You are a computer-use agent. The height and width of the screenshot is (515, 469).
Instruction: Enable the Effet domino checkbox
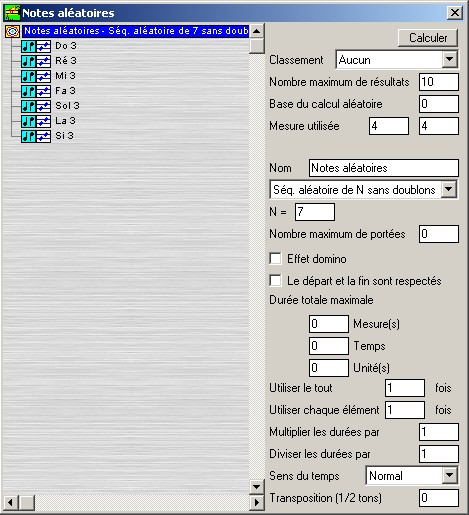[x=275, y=259]
